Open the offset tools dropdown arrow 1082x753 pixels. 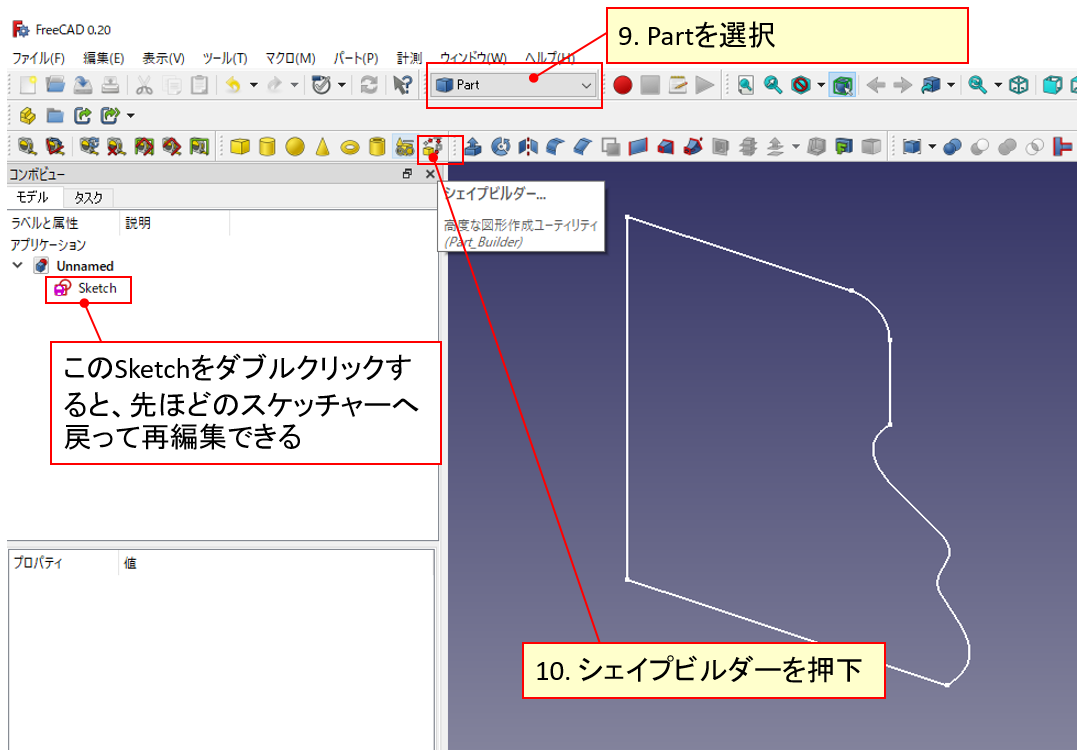796,146
